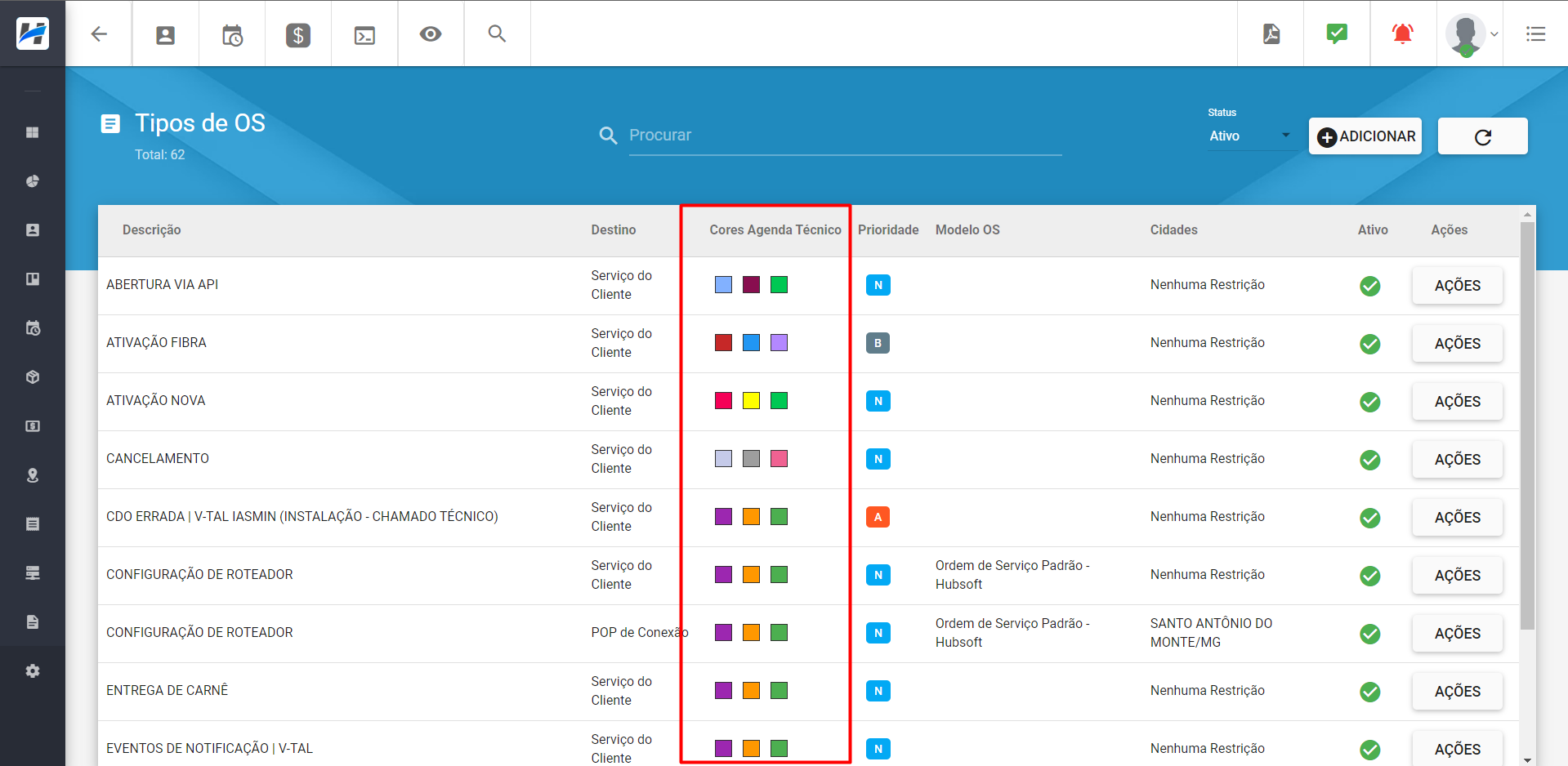Open the book panel icon in sidebar
1568x766 pixels.
coord(33,279)
